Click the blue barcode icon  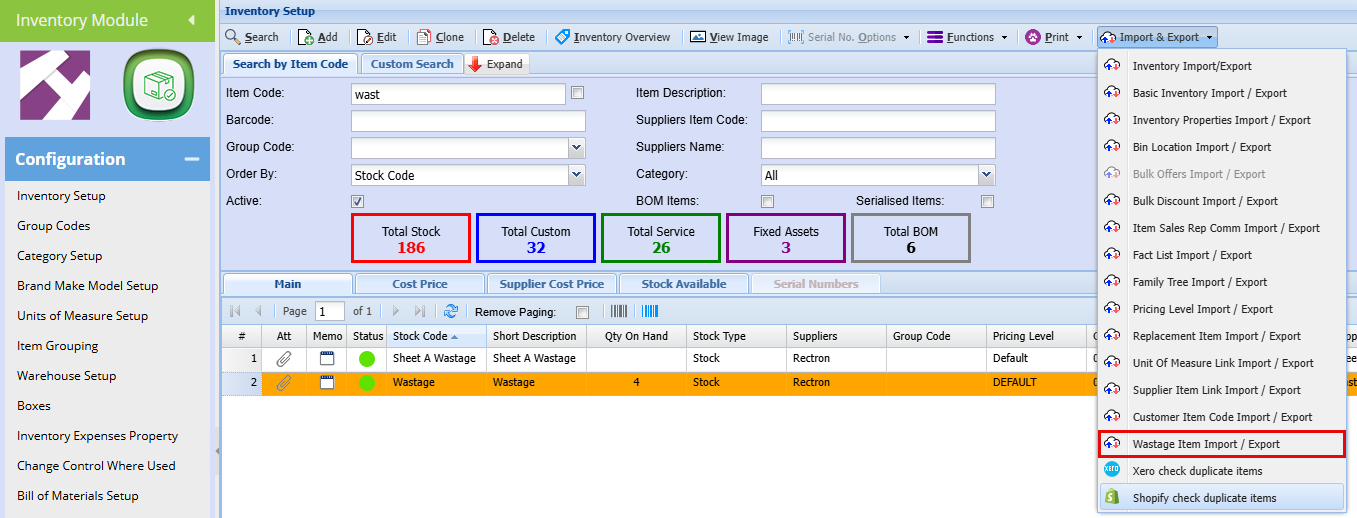coord(650,311)
